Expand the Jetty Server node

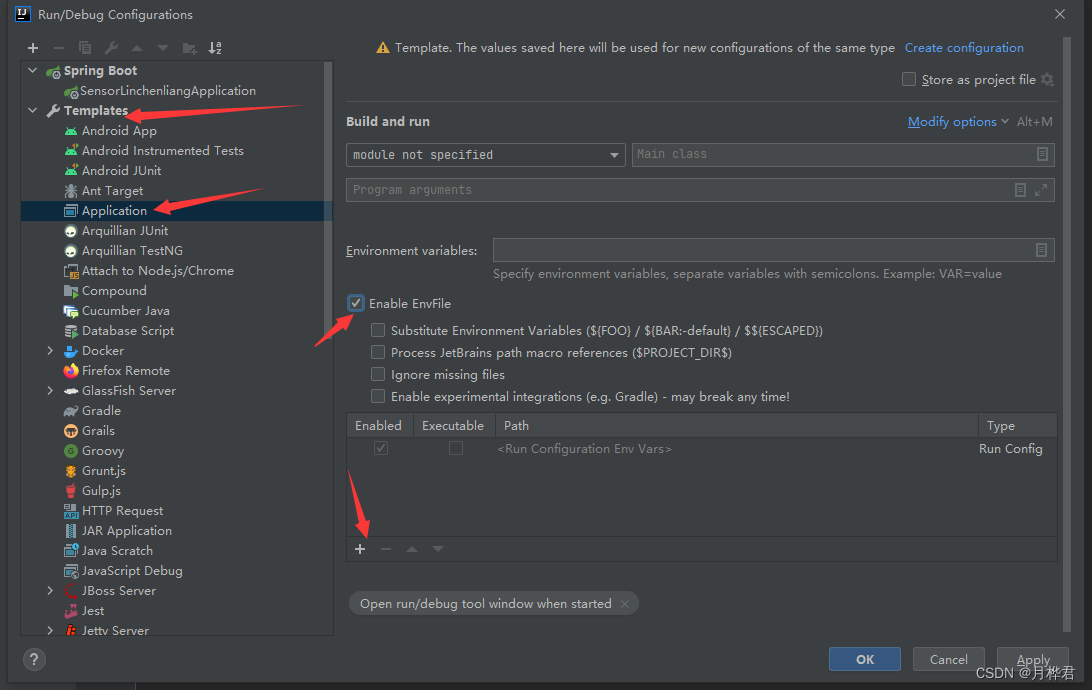click(50, 630)
